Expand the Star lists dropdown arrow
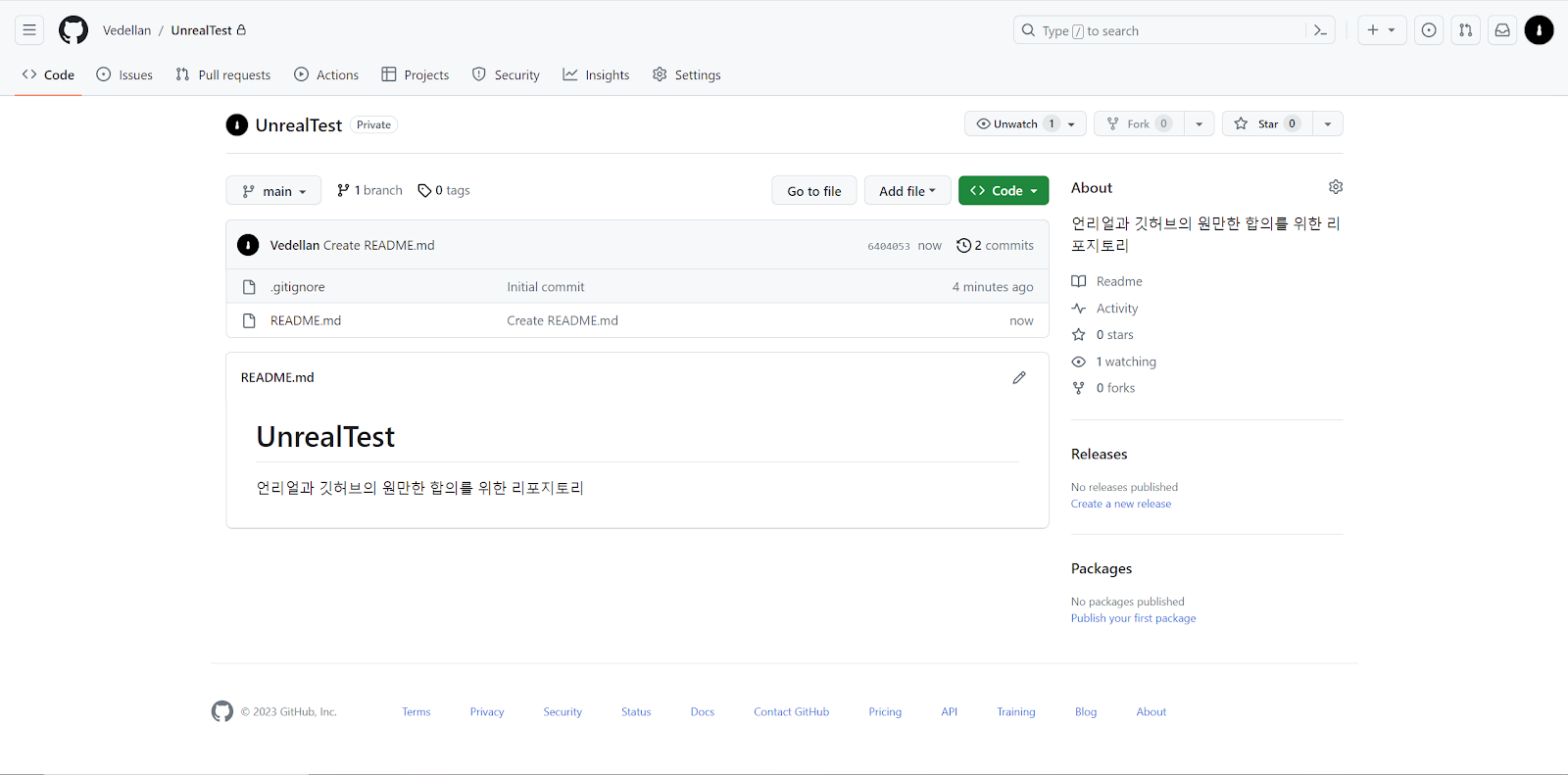The width and height of the screenshot is (1568, 775). (x=1328, y=123)
